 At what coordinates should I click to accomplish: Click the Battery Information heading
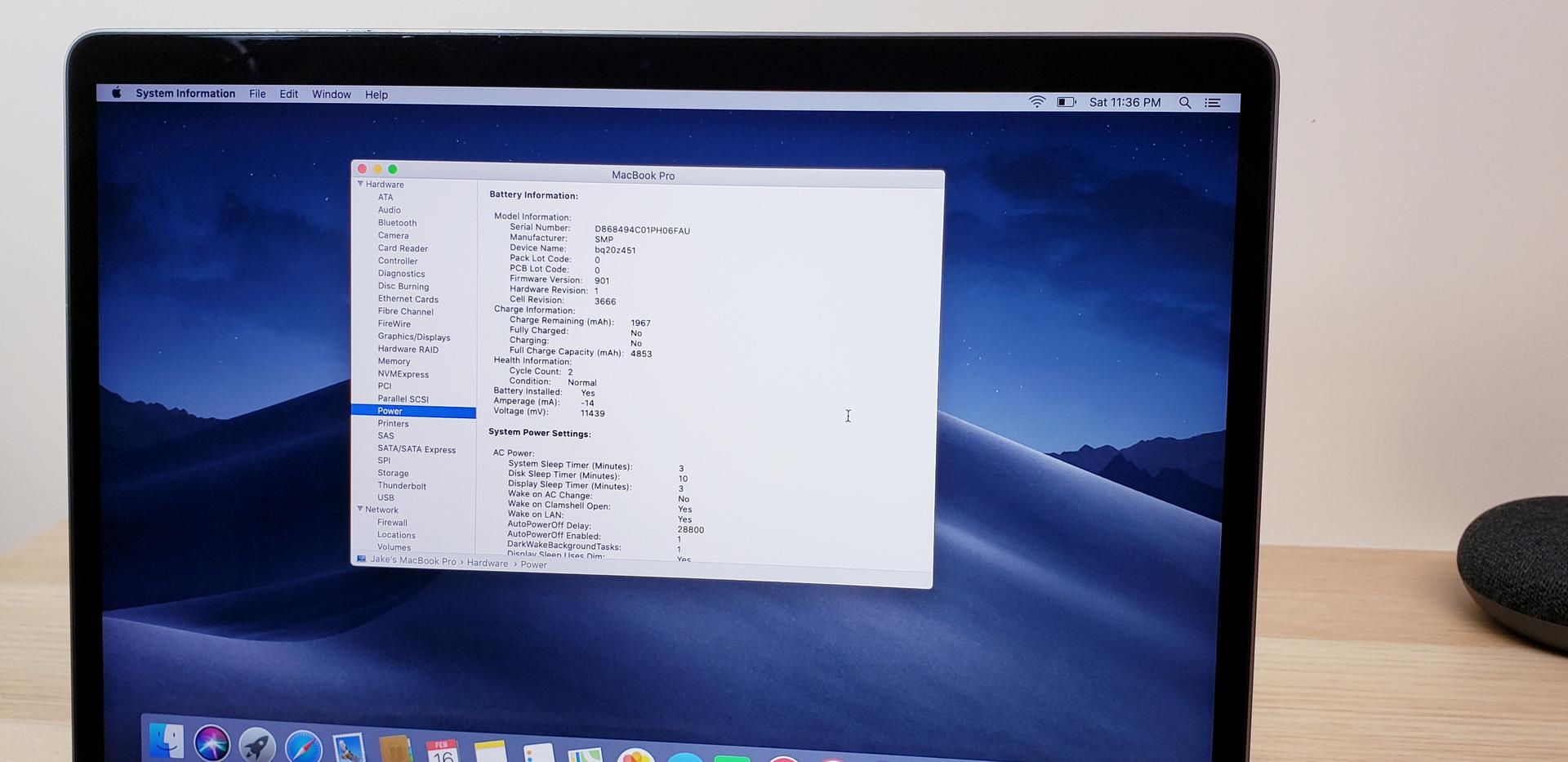click(x=533, y=195)
